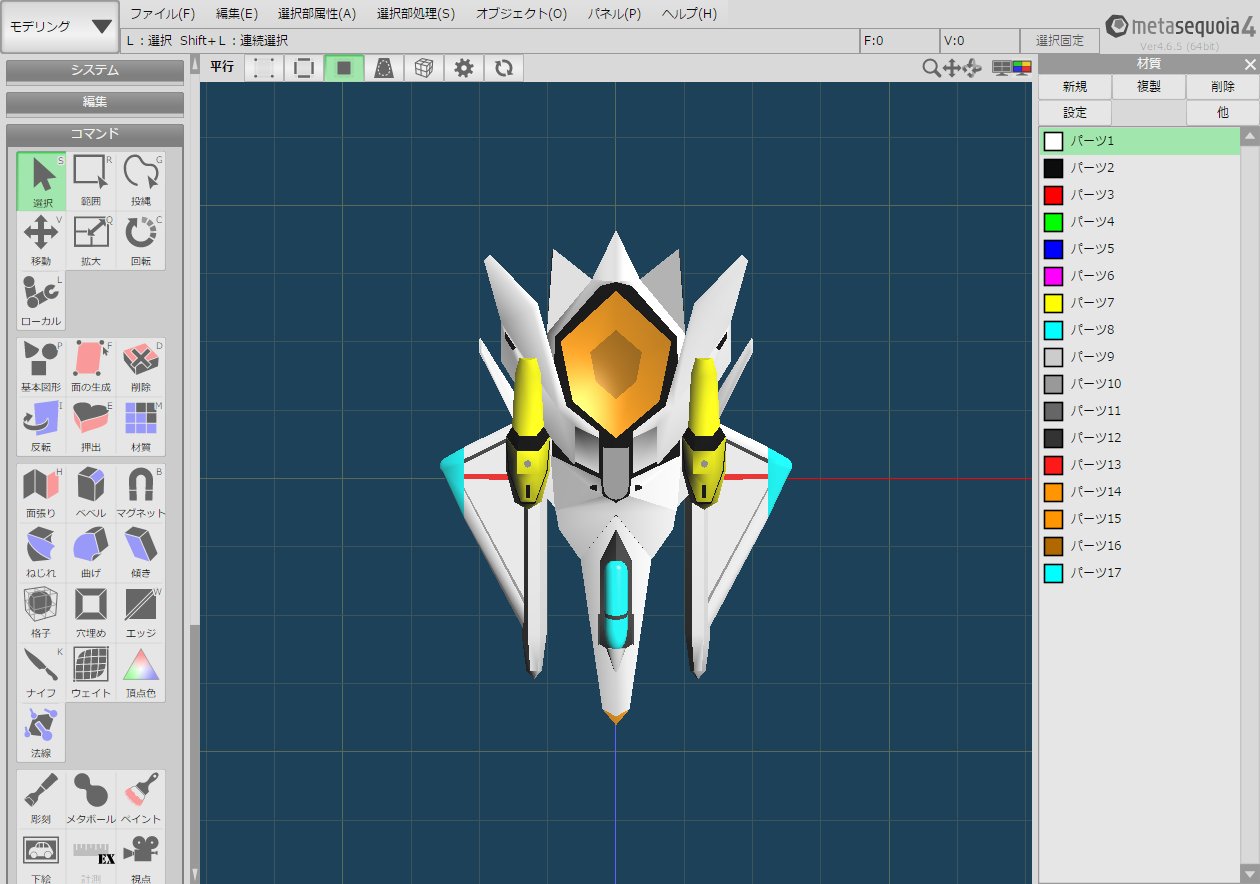
Task: Open the モデリング mode dropdown
Action: 60,27
